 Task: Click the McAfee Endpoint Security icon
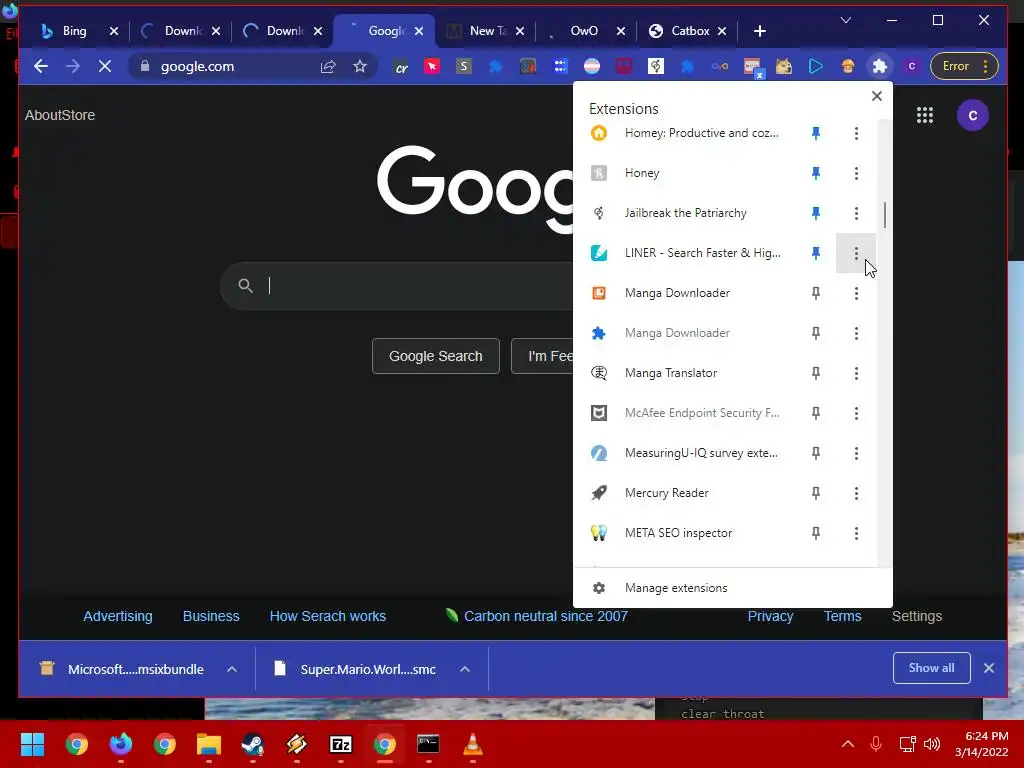(x=599, y=413)
